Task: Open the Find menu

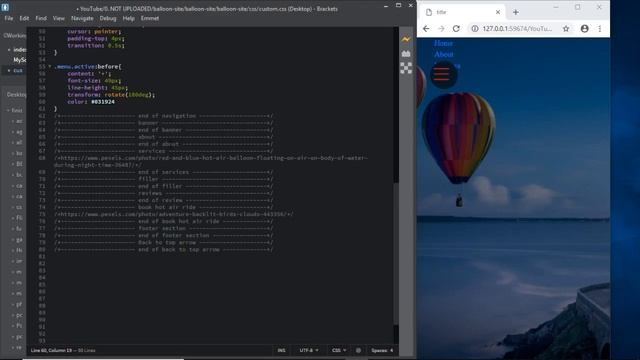Action: (41, 18)
